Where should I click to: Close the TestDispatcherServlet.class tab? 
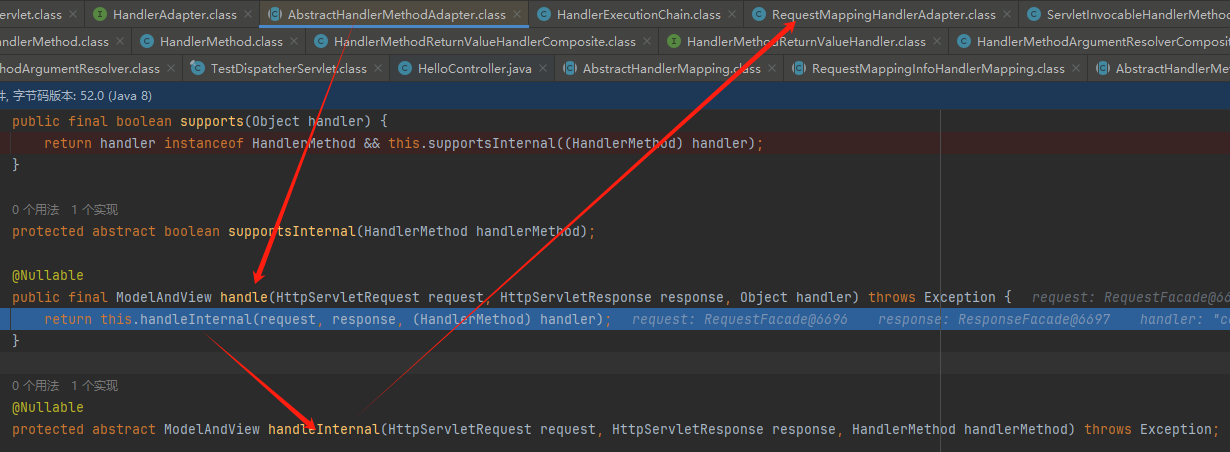379,69
